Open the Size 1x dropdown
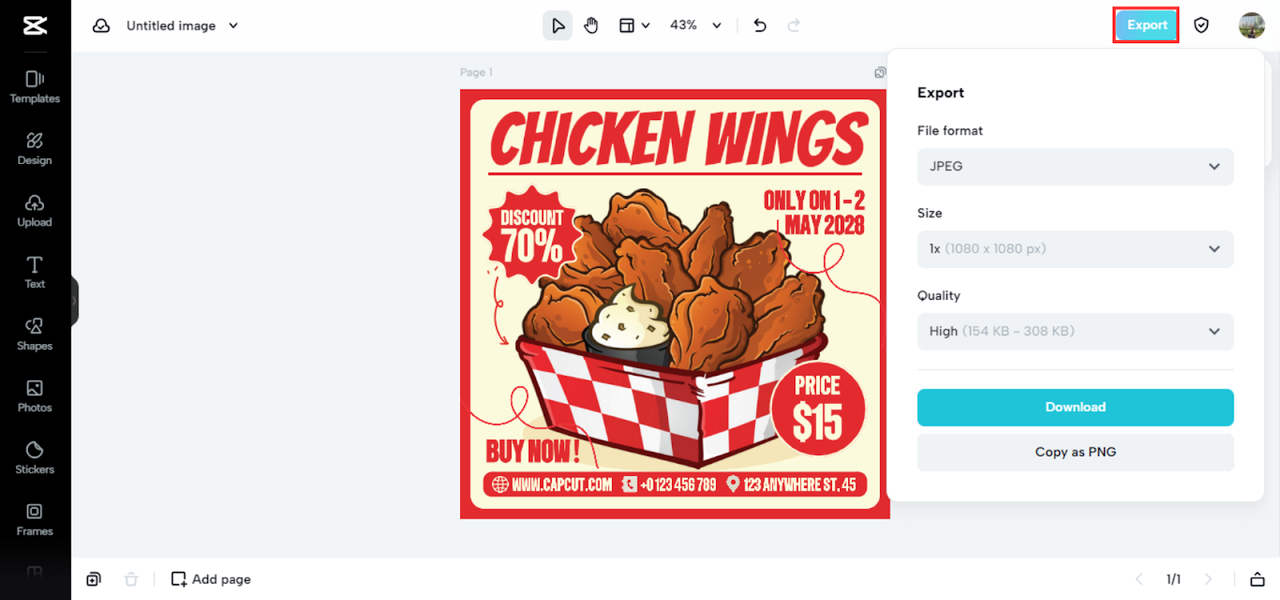This screenshot has height=600, width=1280. point(1075,249)
